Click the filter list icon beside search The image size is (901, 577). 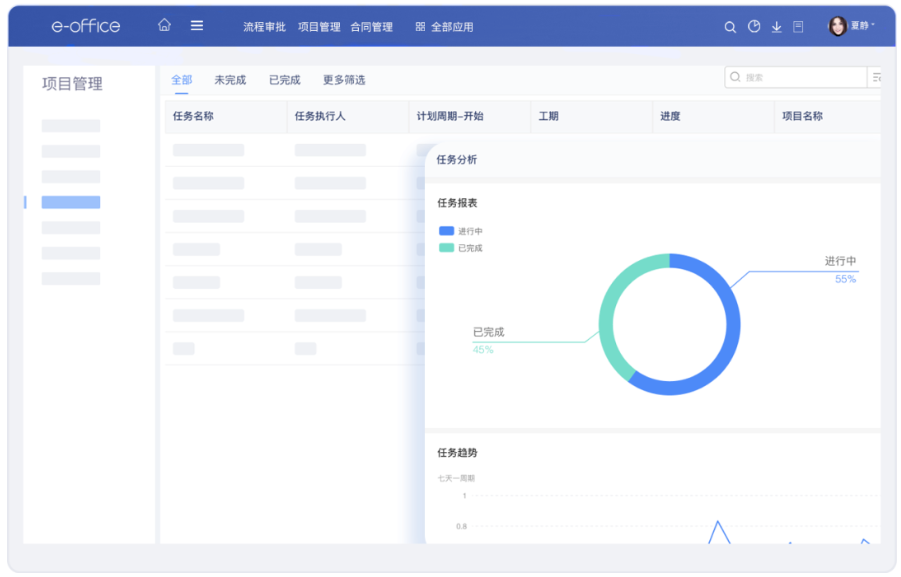[x=876, y=77]
